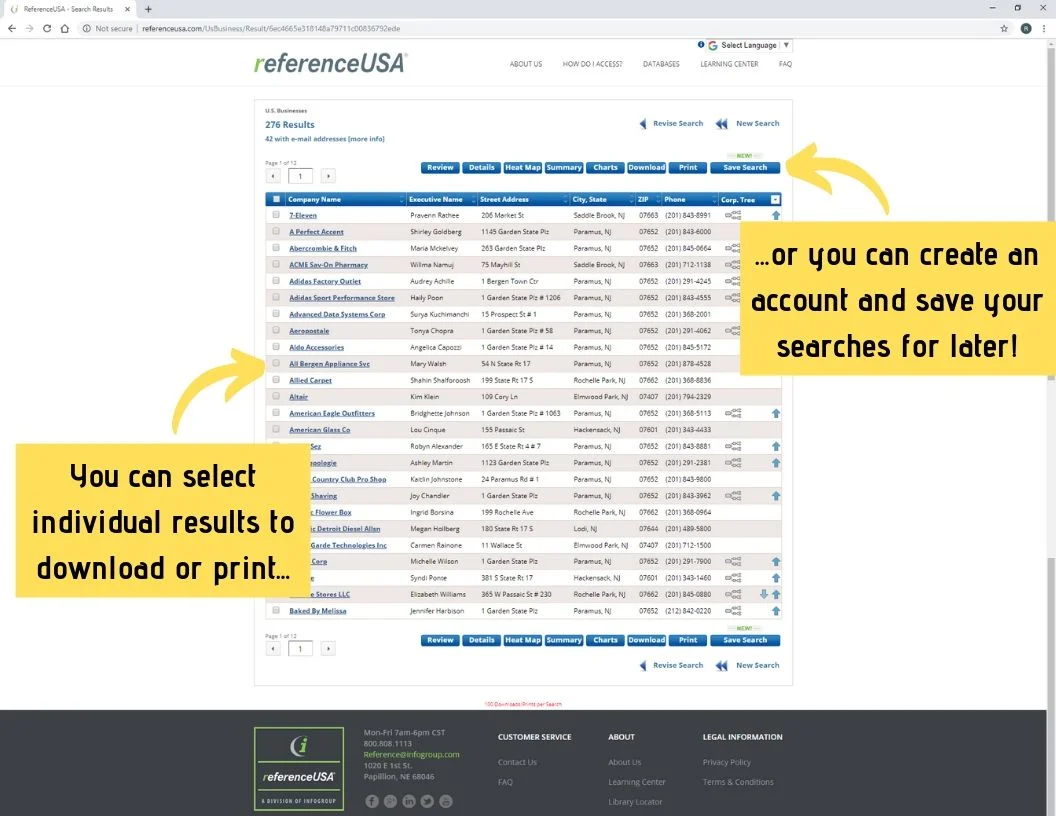
Task: Click the Reference@infogroup.com email link
Action: click(x=411, y=755)
